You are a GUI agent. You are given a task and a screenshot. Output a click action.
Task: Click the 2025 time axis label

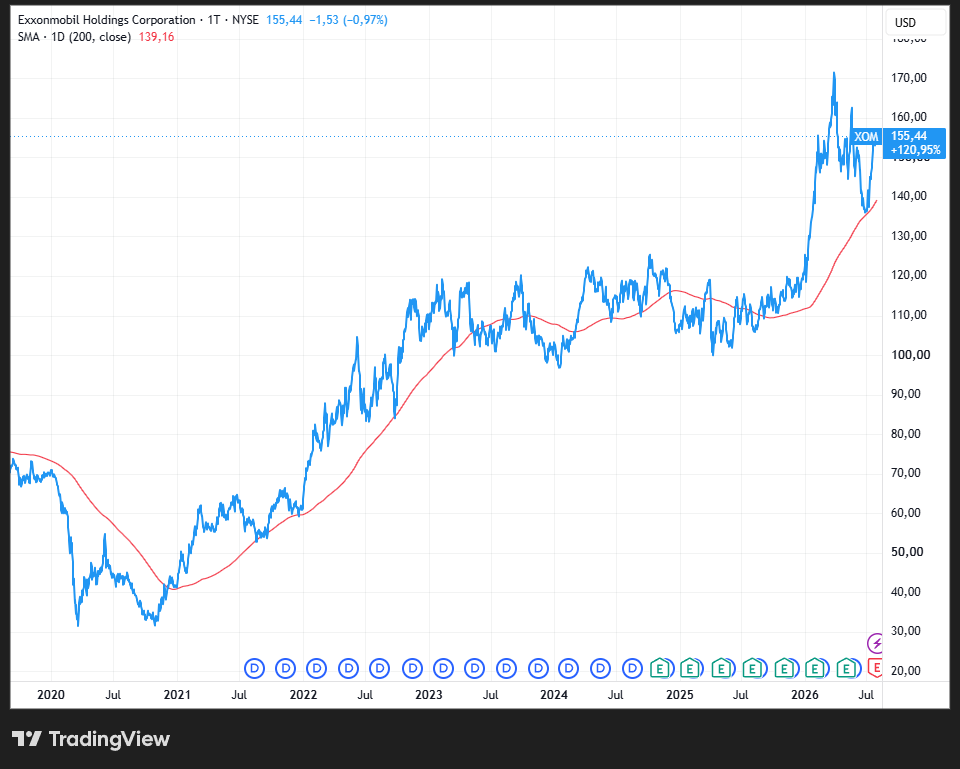(x=680, y=695)
